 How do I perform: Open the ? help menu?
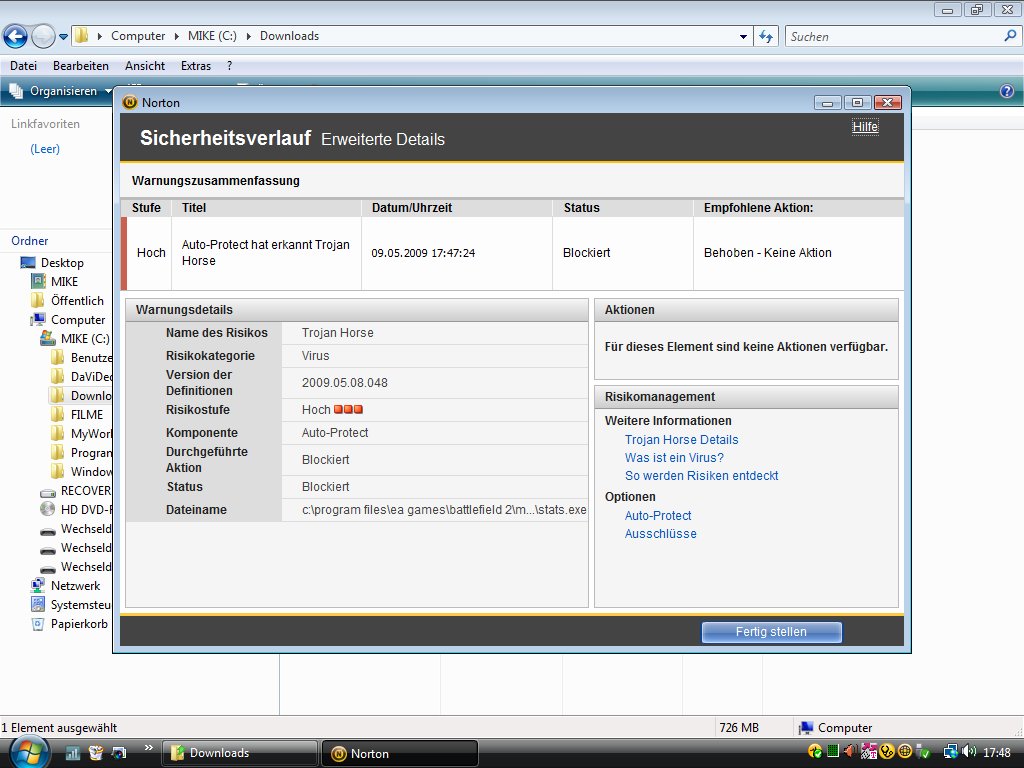click(229, 66)
